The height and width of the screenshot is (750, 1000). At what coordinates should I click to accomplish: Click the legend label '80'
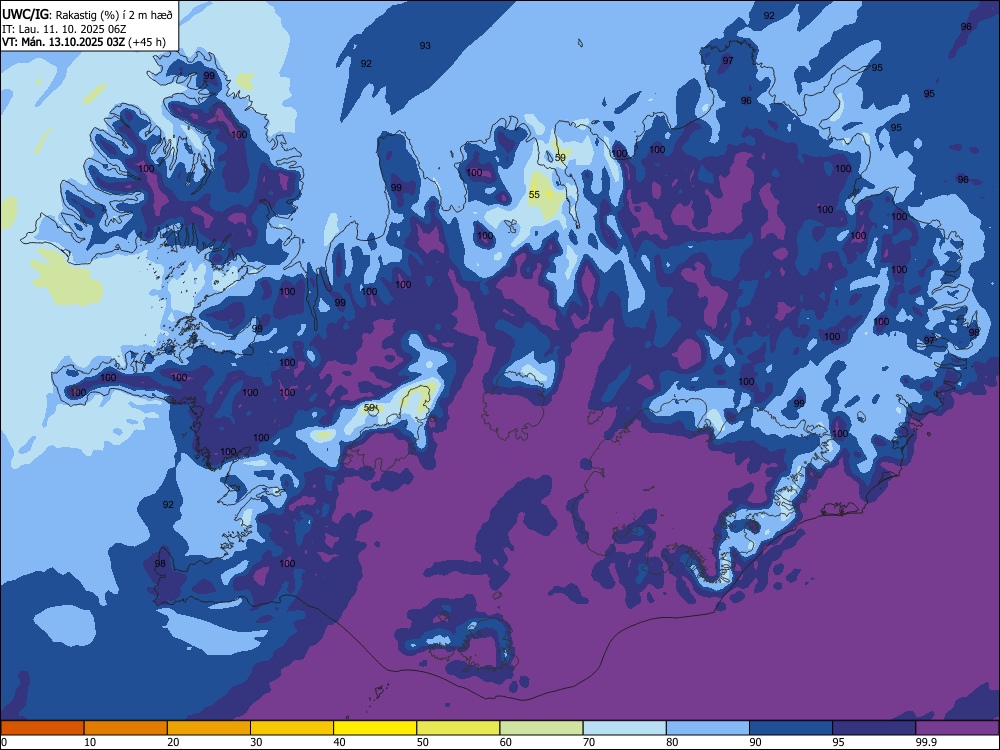(672, 742)
